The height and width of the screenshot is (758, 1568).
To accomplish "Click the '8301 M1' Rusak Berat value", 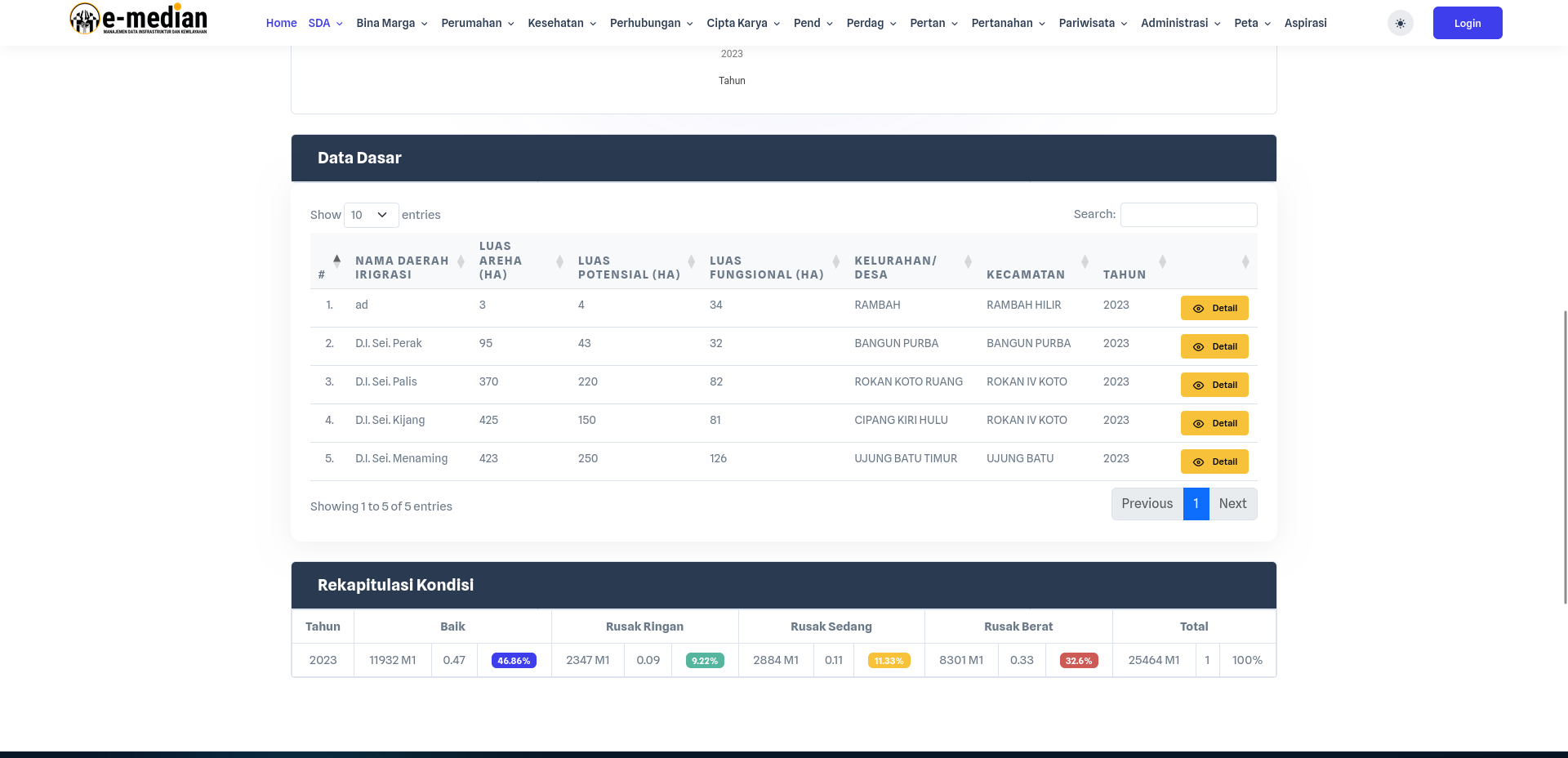I will tap(961, 660).
